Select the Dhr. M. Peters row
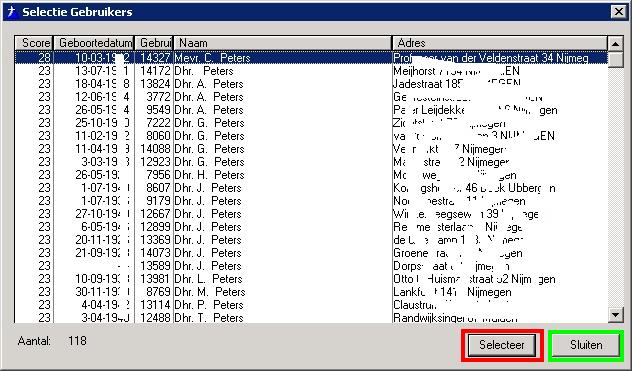The width and height of the screenshot is (632, 371). pos(311,292)
